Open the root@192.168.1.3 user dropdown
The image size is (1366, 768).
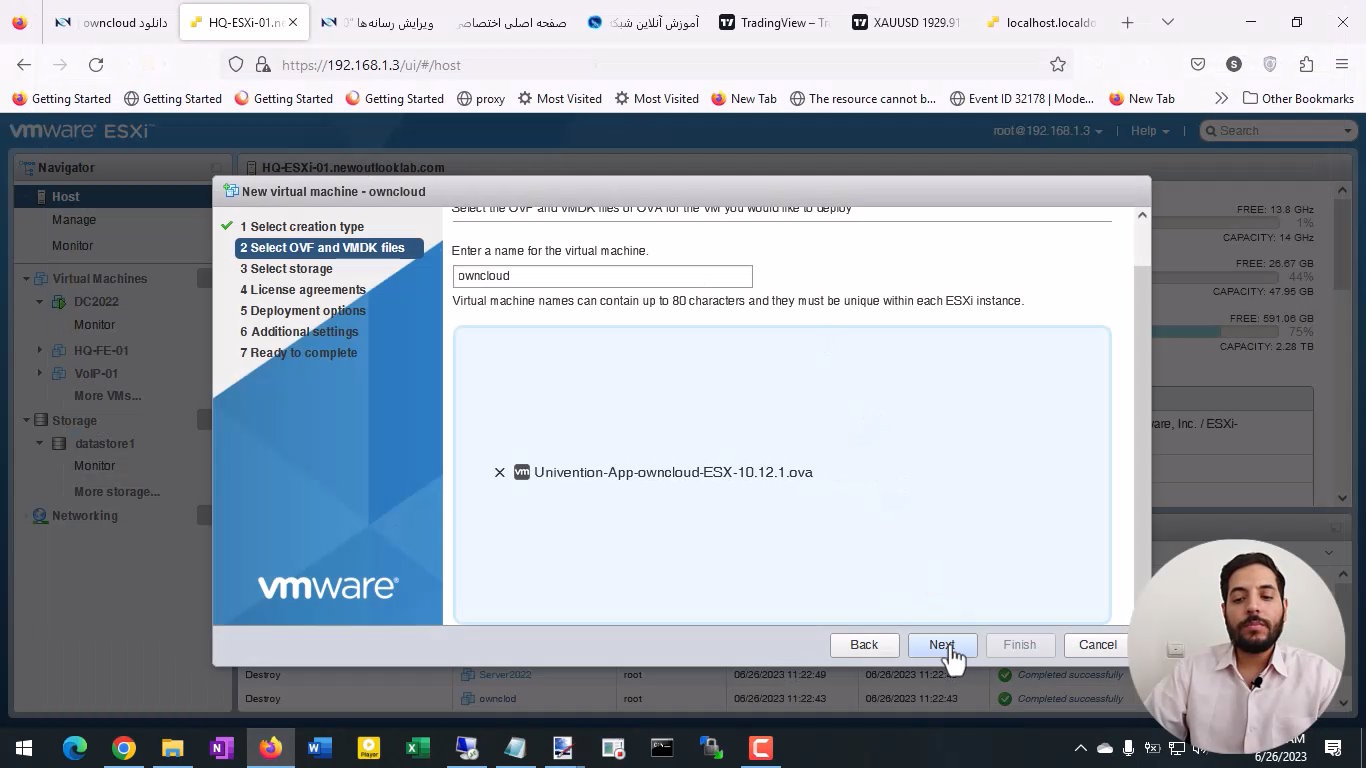(x=1048, y=131)
